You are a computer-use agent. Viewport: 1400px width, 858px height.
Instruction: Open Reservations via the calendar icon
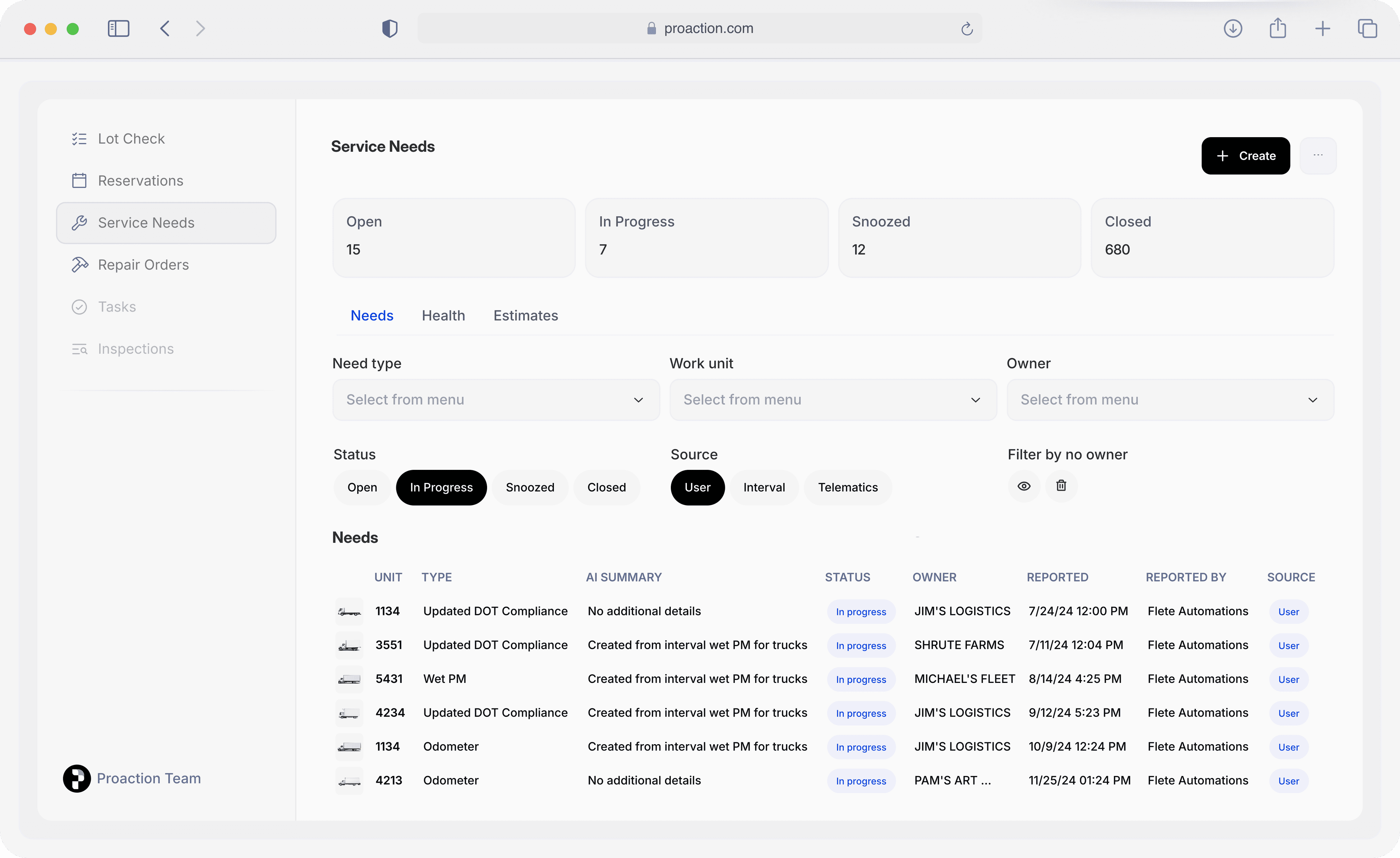click(79, 180)
